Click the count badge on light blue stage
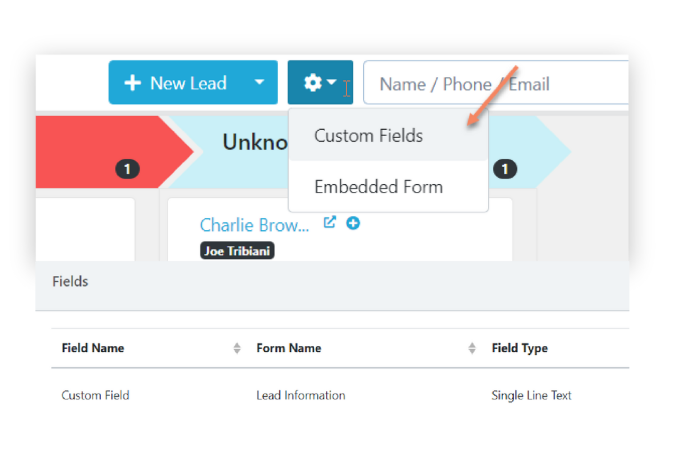This screenshot has width=693, height=467. pyautogui.click(x=505, y=169)
